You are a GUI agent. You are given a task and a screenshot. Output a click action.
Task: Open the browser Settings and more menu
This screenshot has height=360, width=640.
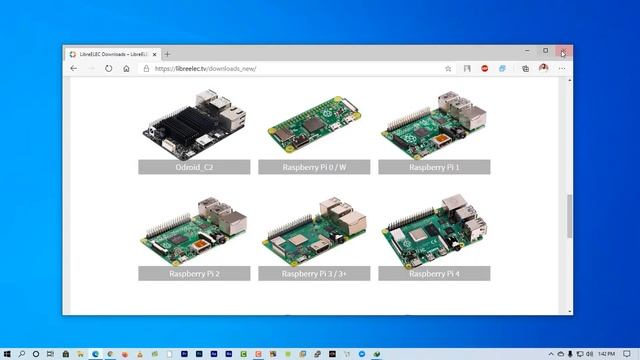click(x=562, y=69)
